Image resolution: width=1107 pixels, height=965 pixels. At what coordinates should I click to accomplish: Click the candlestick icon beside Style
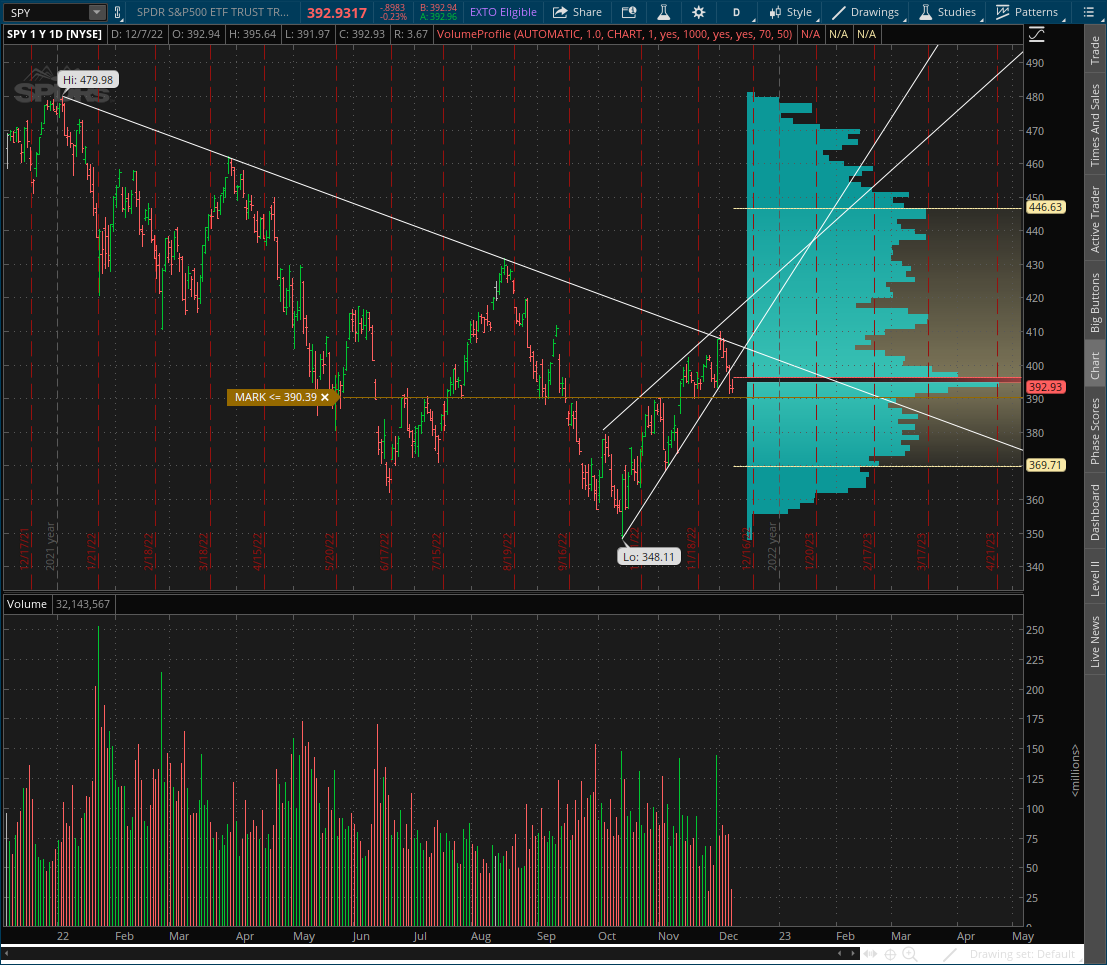[x=775, y=12]
